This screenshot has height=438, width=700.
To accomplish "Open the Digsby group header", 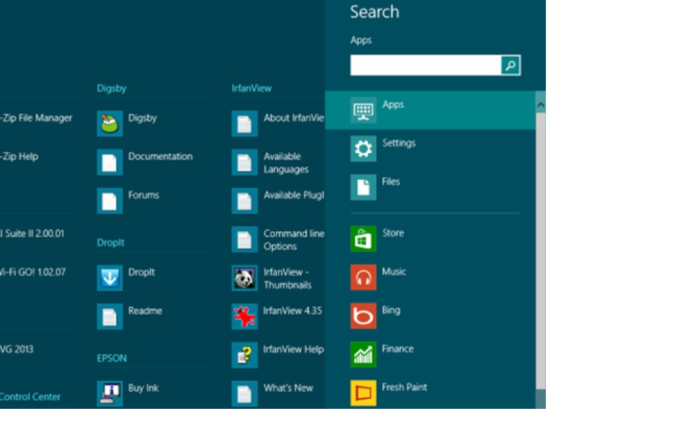I will (112, 88).
